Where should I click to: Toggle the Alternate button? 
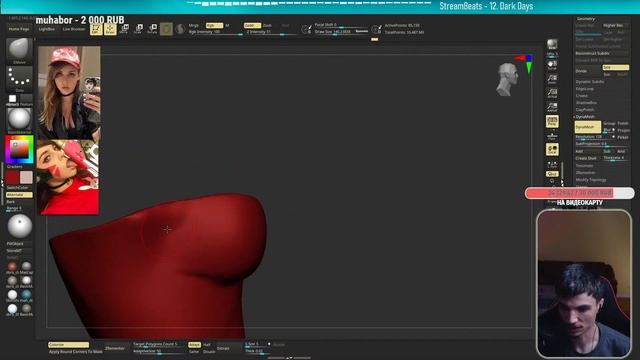19,195
